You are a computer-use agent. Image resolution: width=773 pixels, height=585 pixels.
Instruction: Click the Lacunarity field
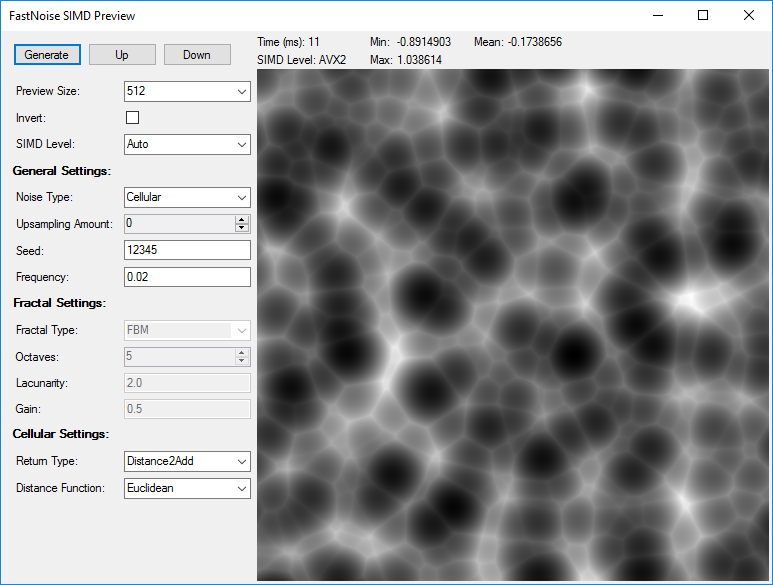click(187, 383)
